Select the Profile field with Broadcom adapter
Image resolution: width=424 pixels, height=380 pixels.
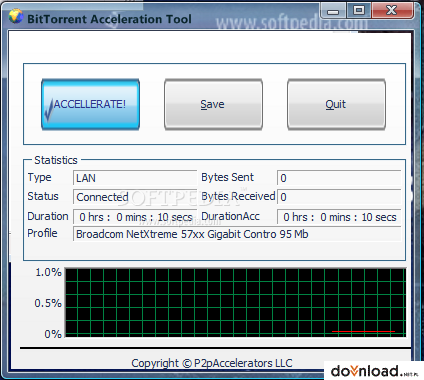[237, 234]
